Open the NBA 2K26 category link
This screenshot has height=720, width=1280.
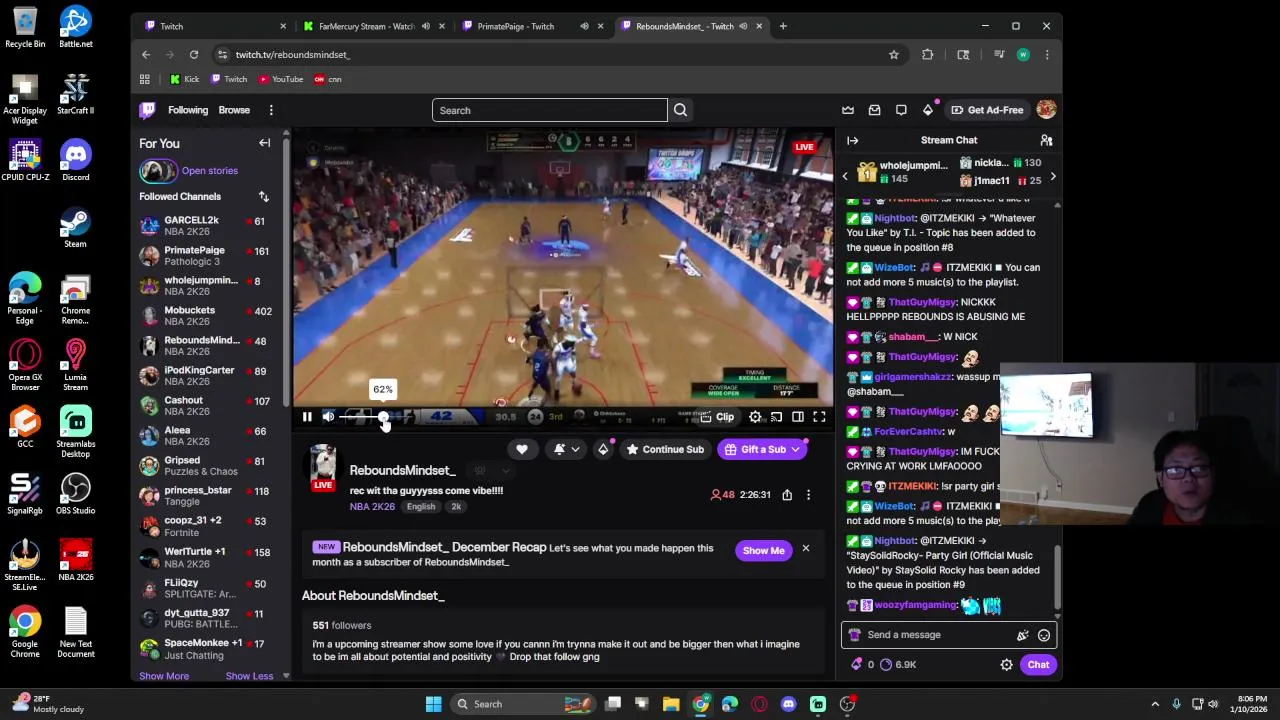(372, 507)
